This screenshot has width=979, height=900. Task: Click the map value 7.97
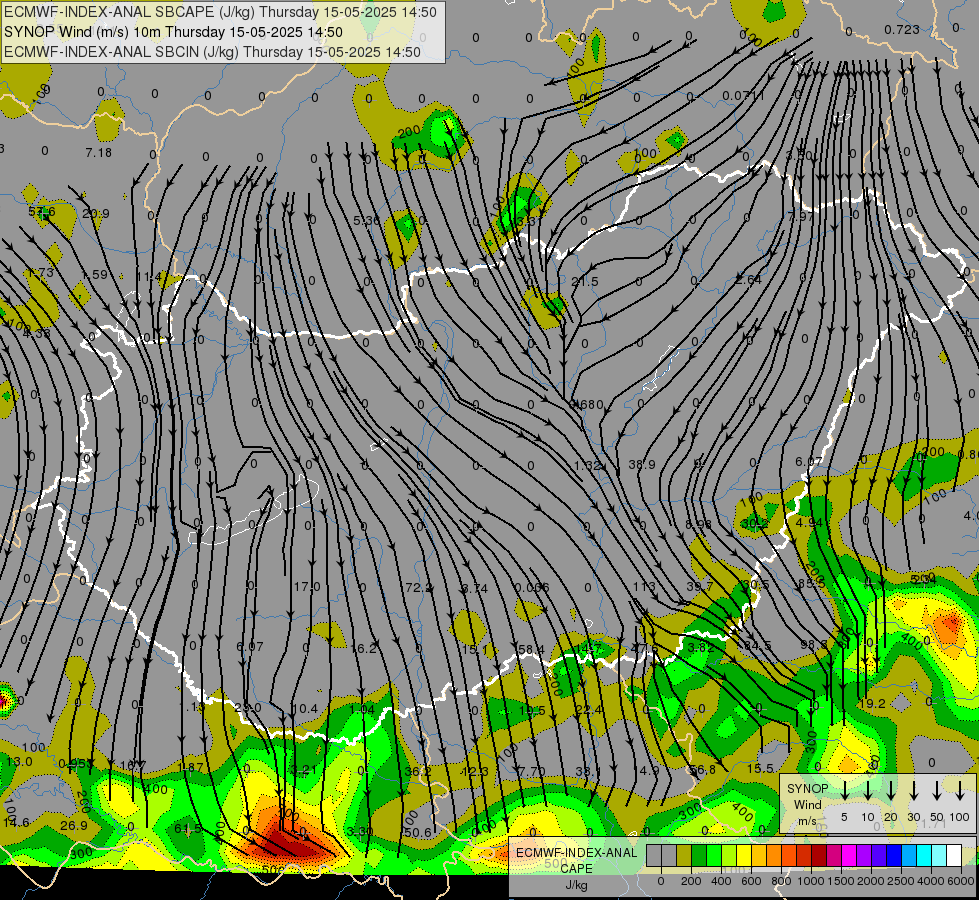801,216
